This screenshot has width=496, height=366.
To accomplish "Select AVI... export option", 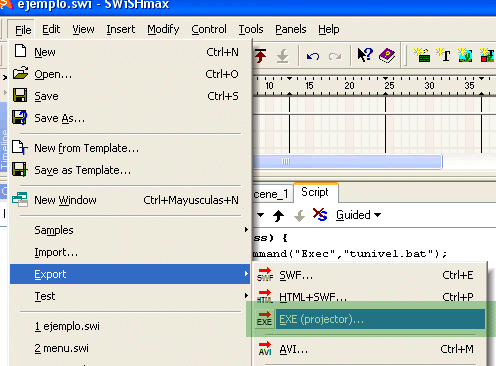I will coord(370,349).
